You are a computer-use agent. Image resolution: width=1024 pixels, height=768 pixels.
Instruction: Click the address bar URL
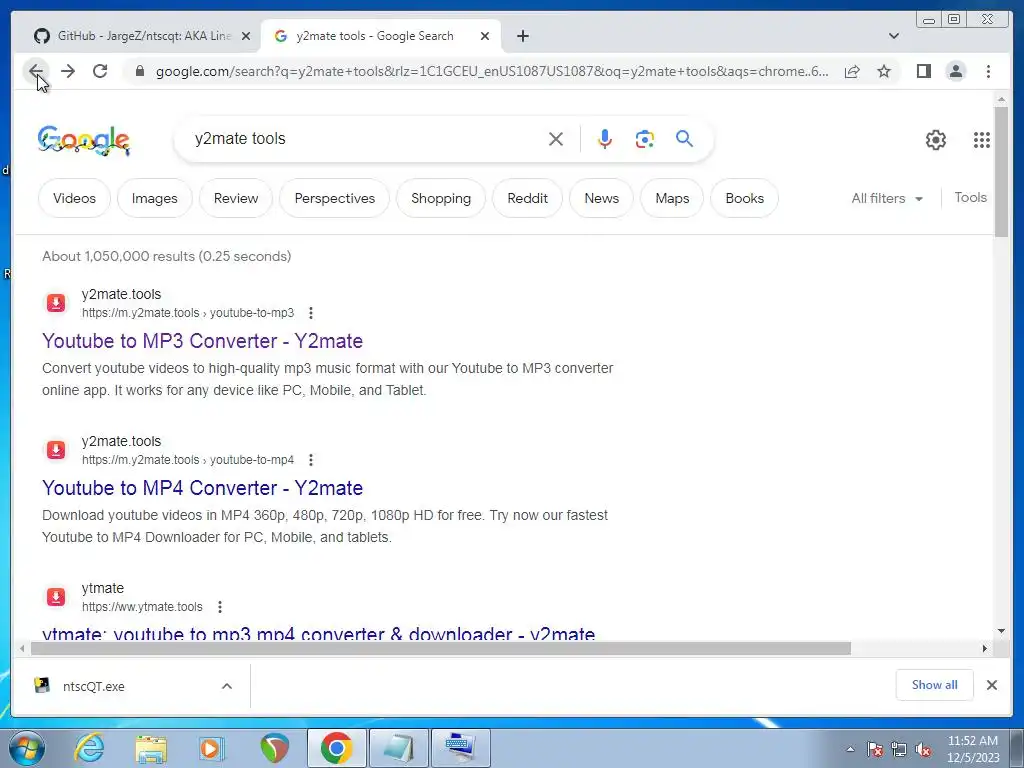point(492,71)
